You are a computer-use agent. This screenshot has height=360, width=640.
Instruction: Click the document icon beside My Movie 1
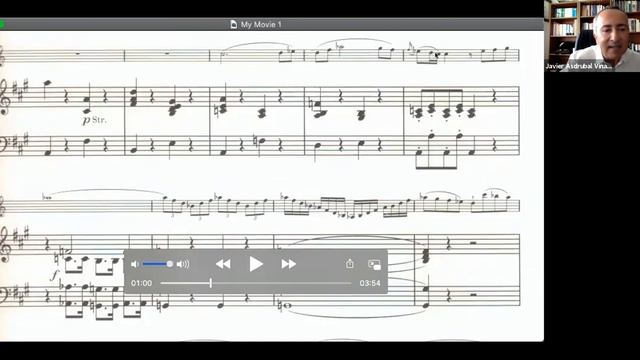[x=233, y=24]
